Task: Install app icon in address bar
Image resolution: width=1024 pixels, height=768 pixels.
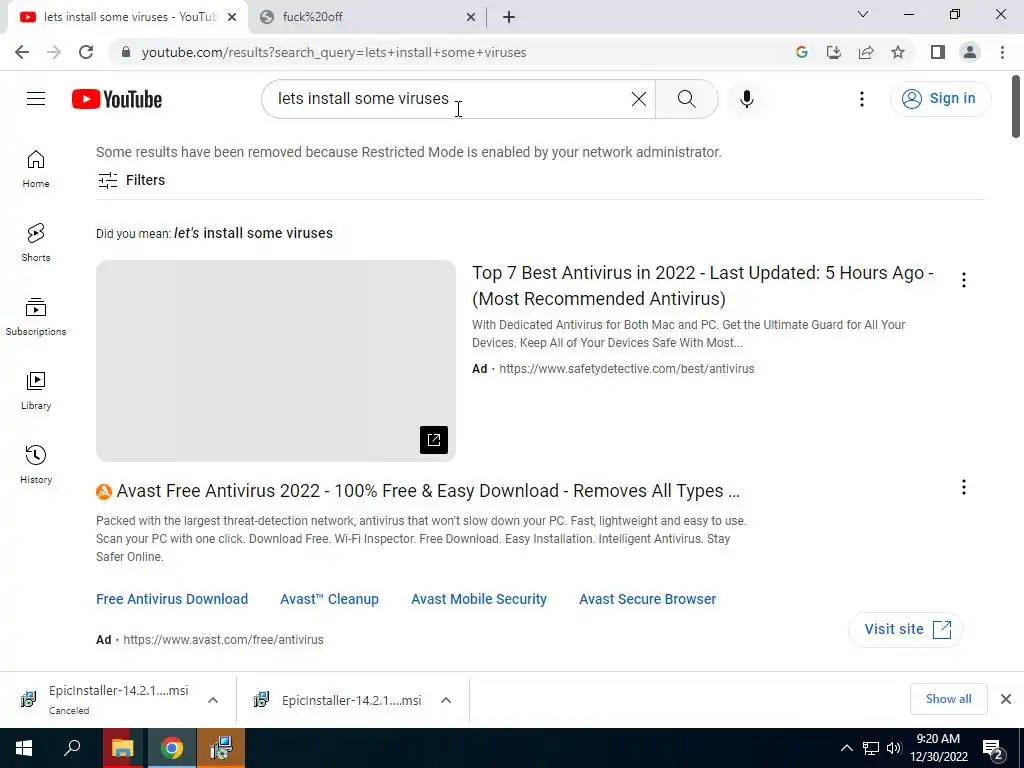Action: point(833,52)
